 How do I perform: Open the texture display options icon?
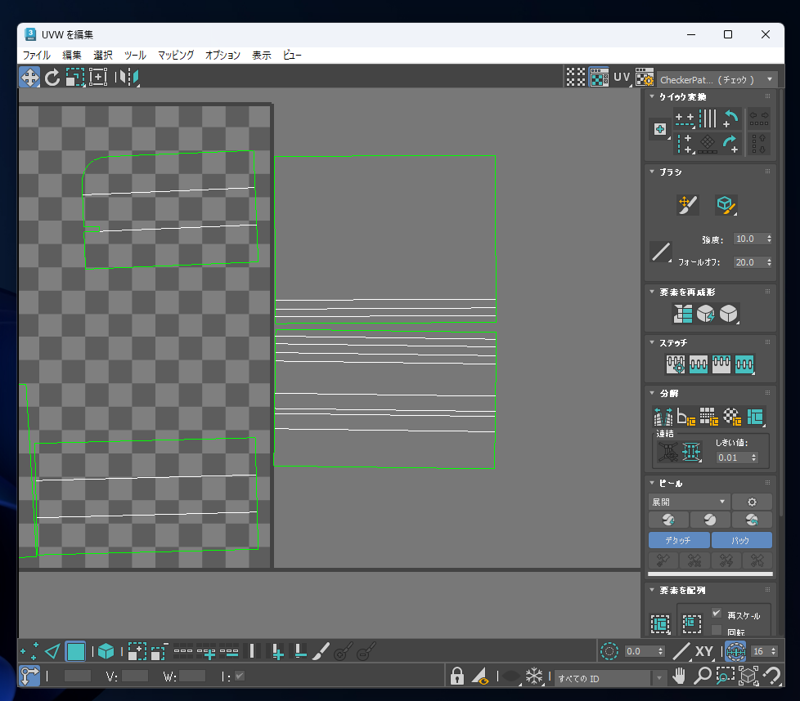(x=644, y=78)
